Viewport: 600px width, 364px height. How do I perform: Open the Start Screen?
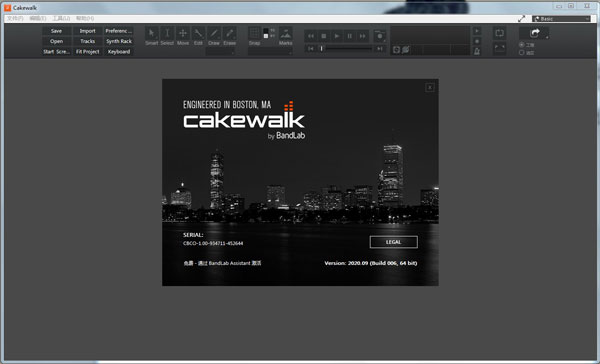tap(57, 52)
